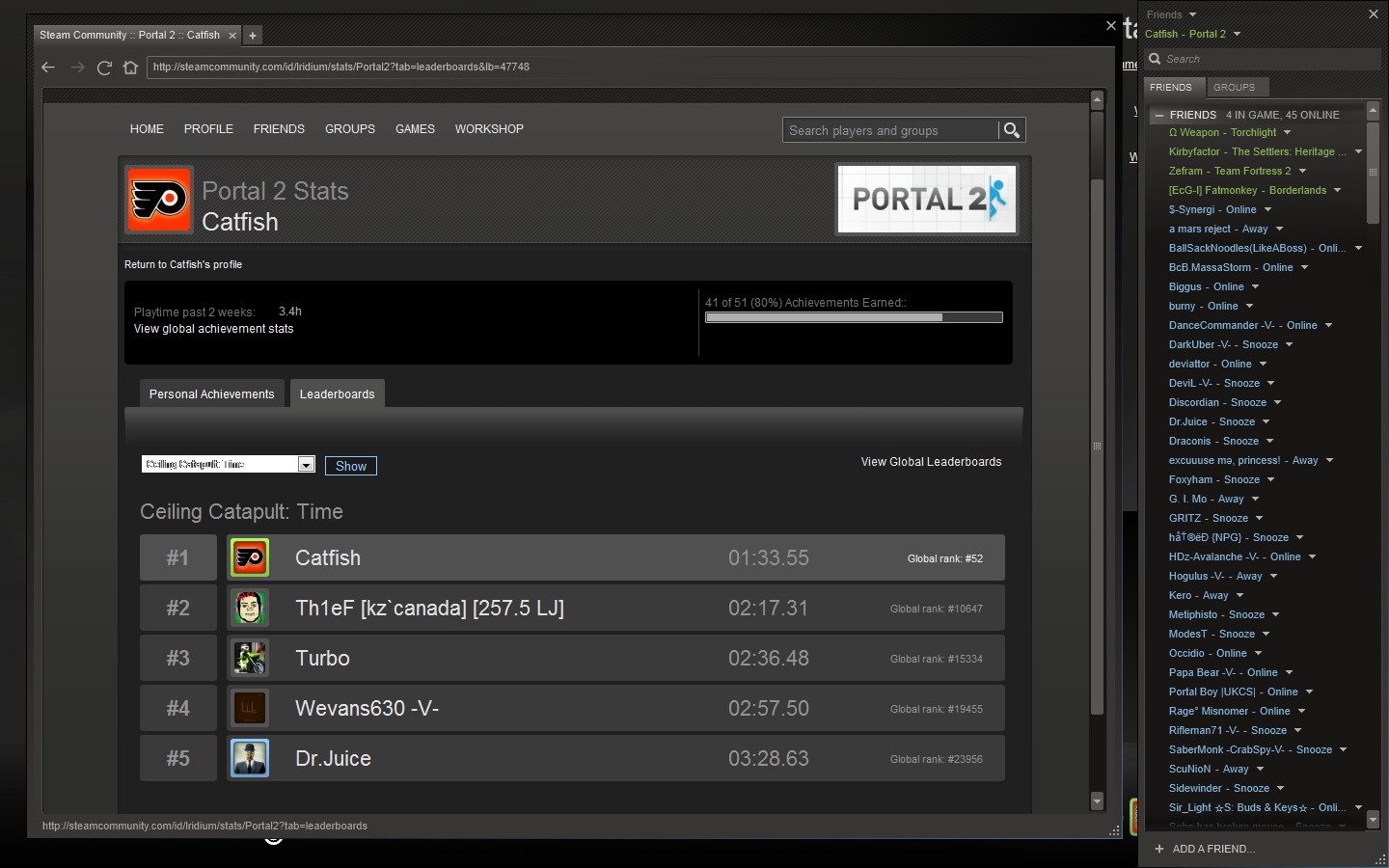Image resolution: width=1389 pixels, height=868 pixels.
Task: Click the achievements earned progress bar
Action: coord(854,317)
